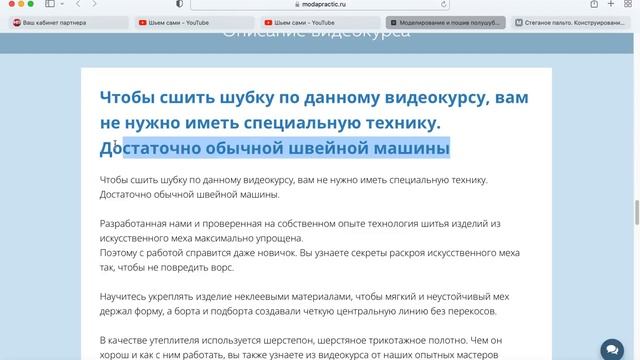Switch to the Ваш кабинет партнера tab

pyautogui.click(x=69, y=22)
